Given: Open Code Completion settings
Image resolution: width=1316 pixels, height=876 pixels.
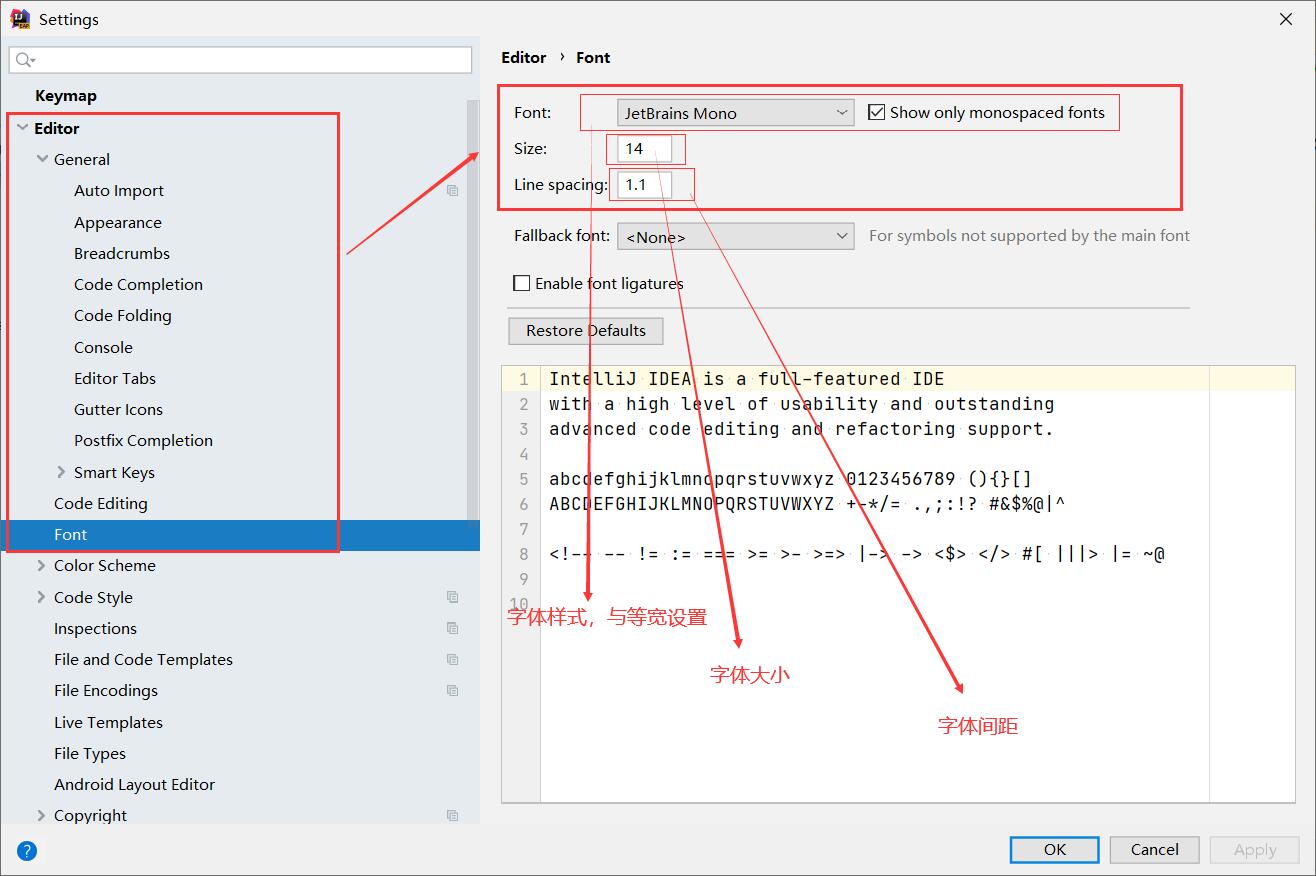Looking at the screenshot, I should 138,284.
